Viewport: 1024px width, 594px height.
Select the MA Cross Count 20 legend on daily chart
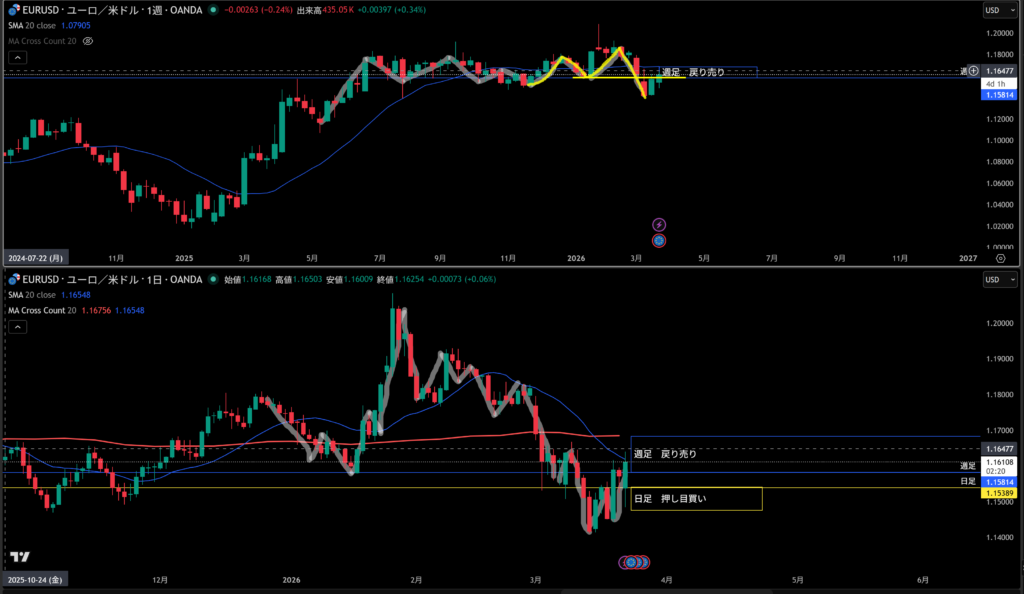pos(42,311)
